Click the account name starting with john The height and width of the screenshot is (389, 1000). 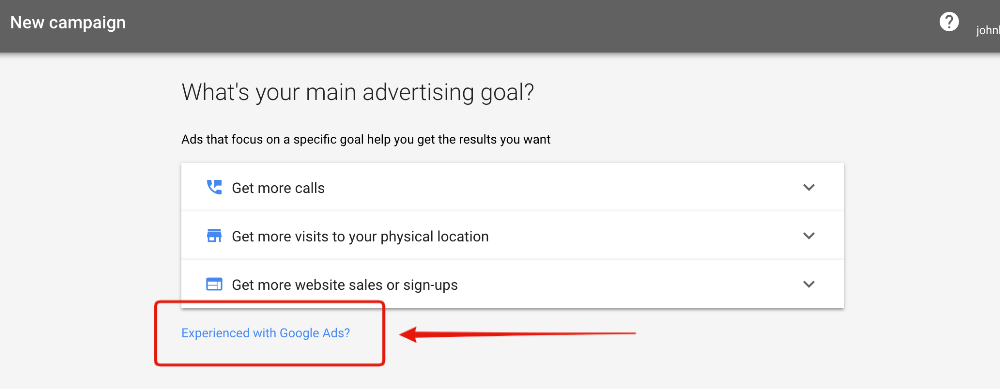pyautogui.click(x=988, y=30)
